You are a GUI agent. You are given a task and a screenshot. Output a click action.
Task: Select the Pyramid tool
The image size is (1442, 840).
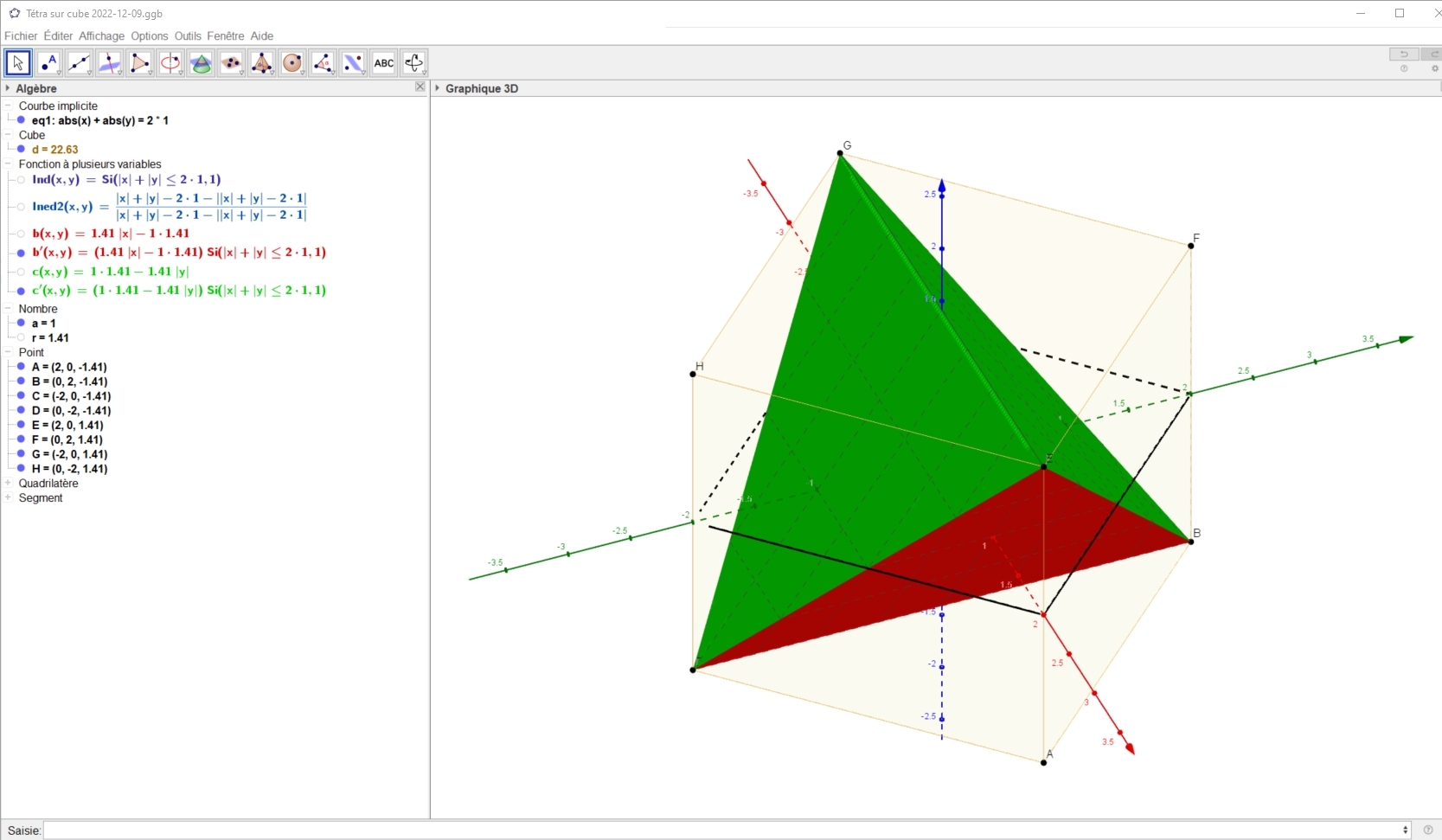(x=262, y=62)
